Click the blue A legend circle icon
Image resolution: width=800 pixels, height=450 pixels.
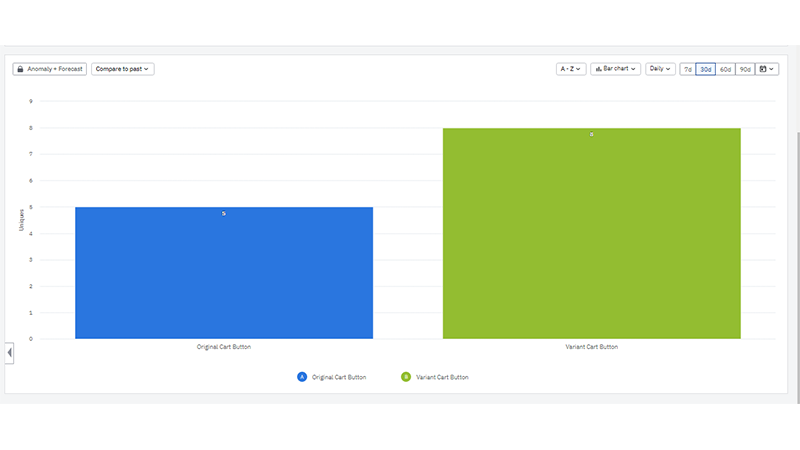click(302, 377)
